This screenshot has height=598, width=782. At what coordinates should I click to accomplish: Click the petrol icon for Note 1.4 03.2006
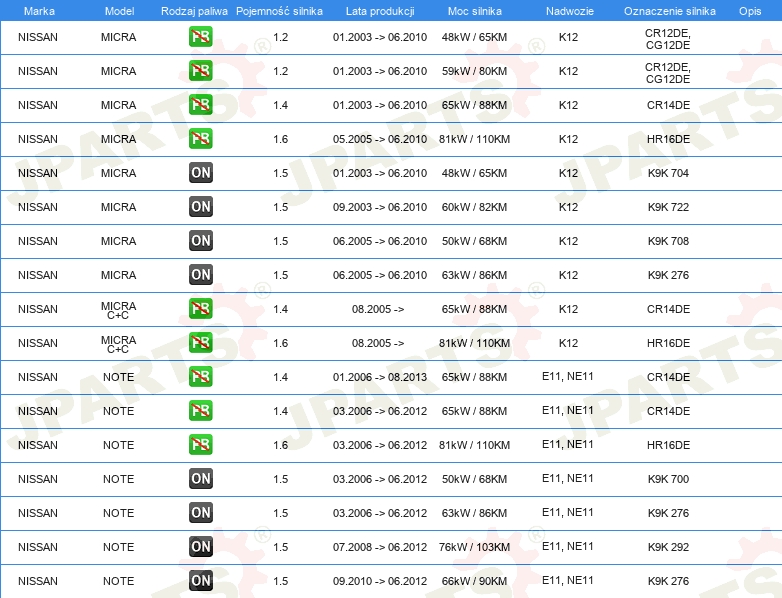[x=200, y=410]
